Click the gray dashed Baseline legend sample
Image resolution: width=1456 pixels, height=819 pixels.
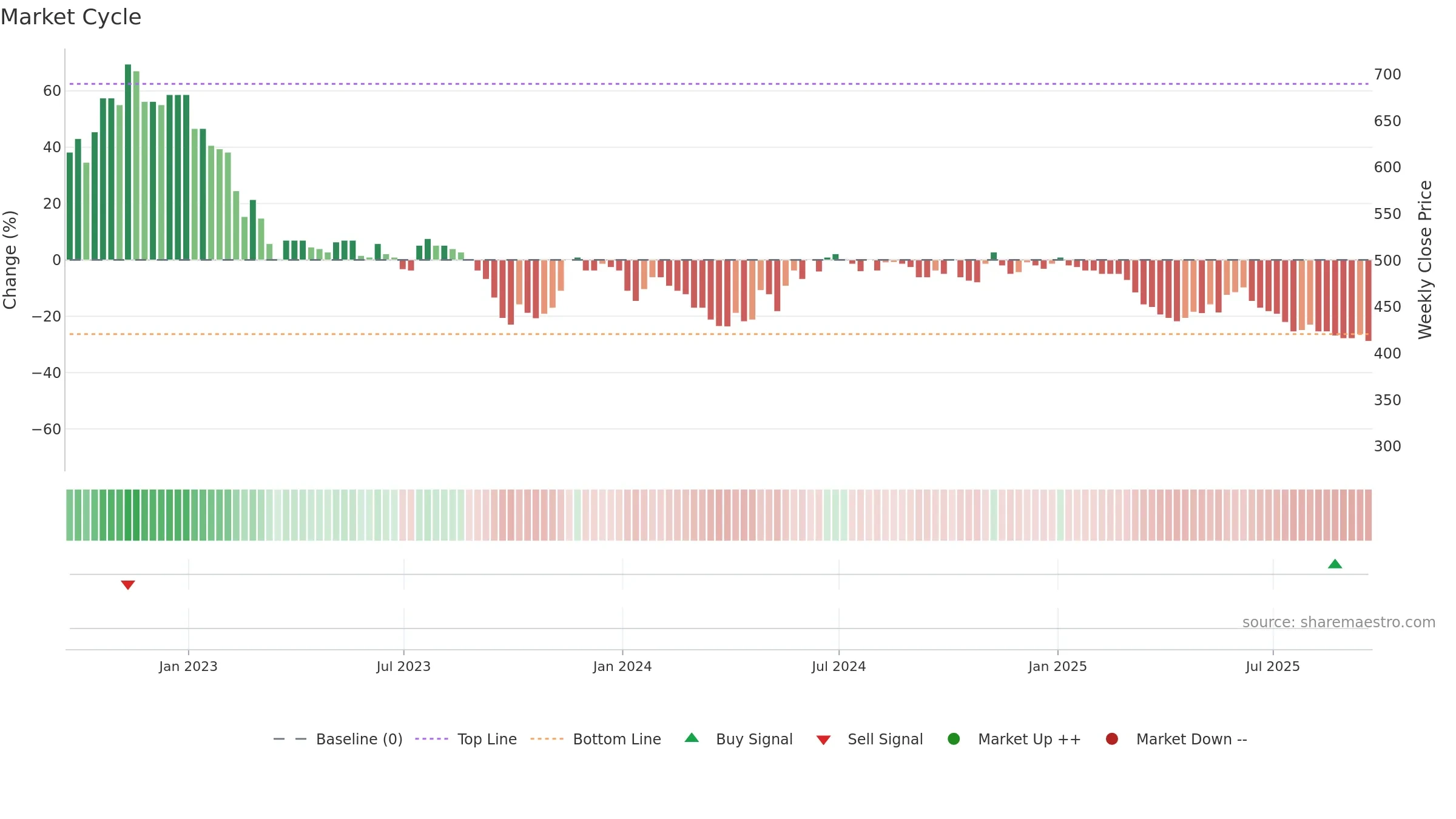tap(290, 739)
